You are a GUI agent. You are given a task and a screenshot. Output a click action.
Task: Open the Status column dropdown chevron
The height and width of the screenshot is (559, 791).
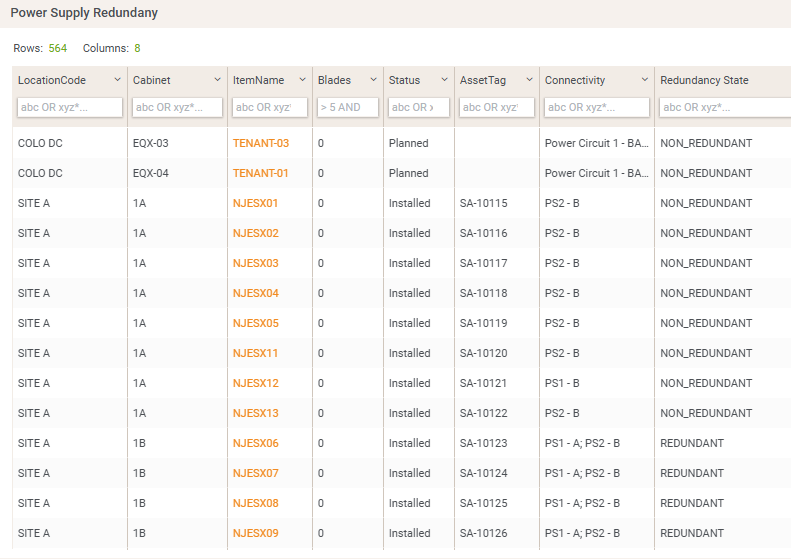(444, 80)
